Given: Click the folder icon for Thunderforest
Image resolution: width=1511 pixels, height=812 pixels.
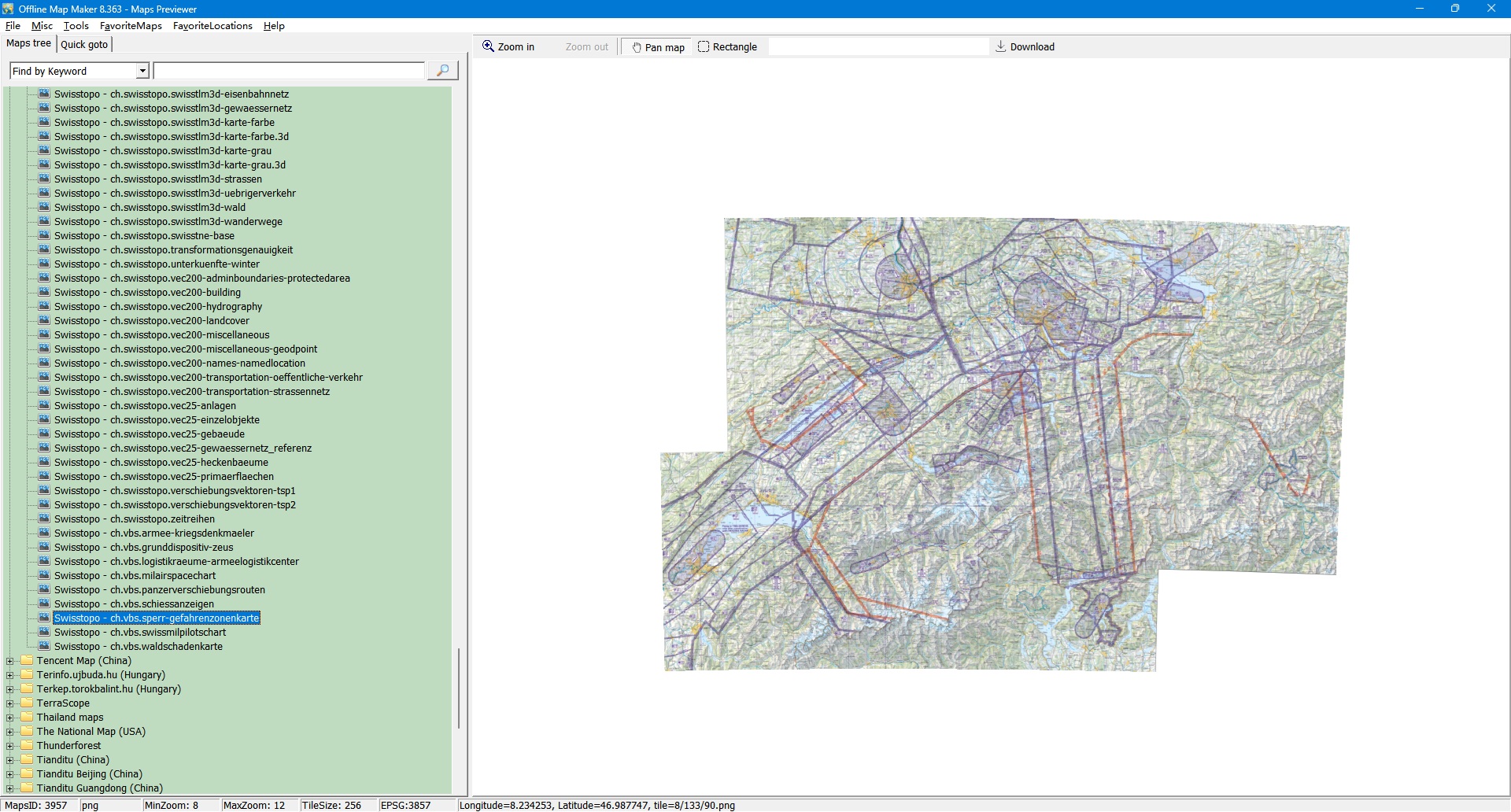Looking at the screenshot, I should pos(27,746).
